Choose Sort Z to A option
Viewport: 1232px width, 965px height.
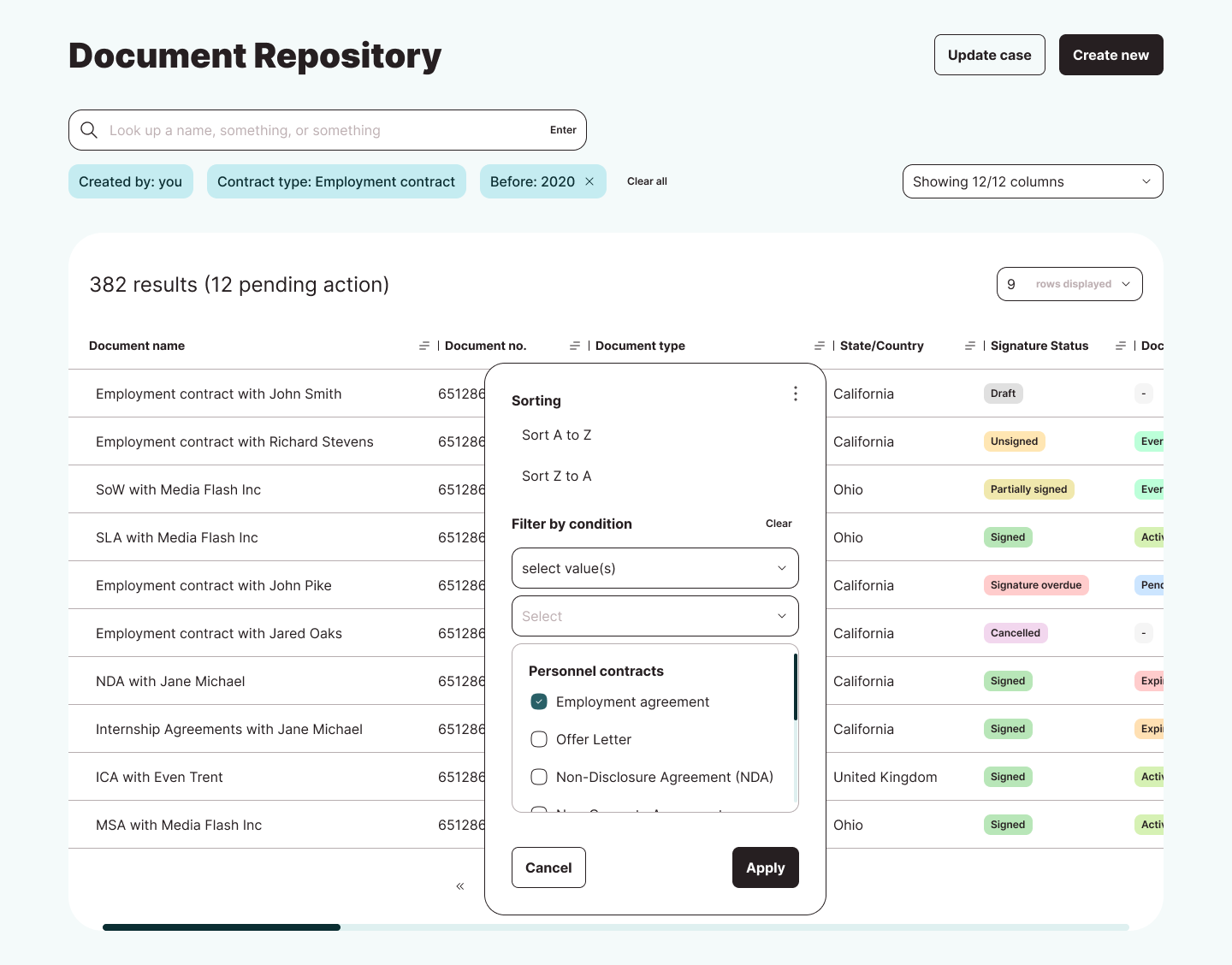click(557, 476)
